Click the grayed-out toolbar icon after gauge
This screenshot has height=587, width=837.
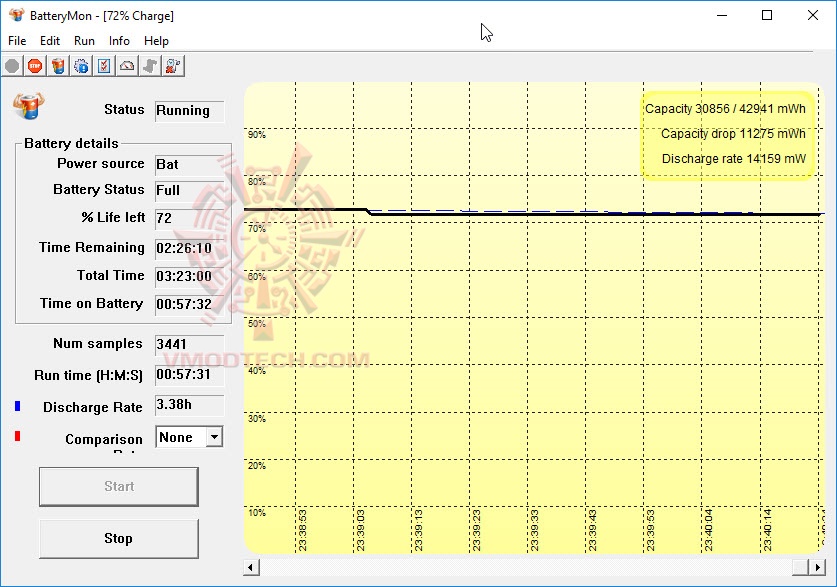click(150, 66)
